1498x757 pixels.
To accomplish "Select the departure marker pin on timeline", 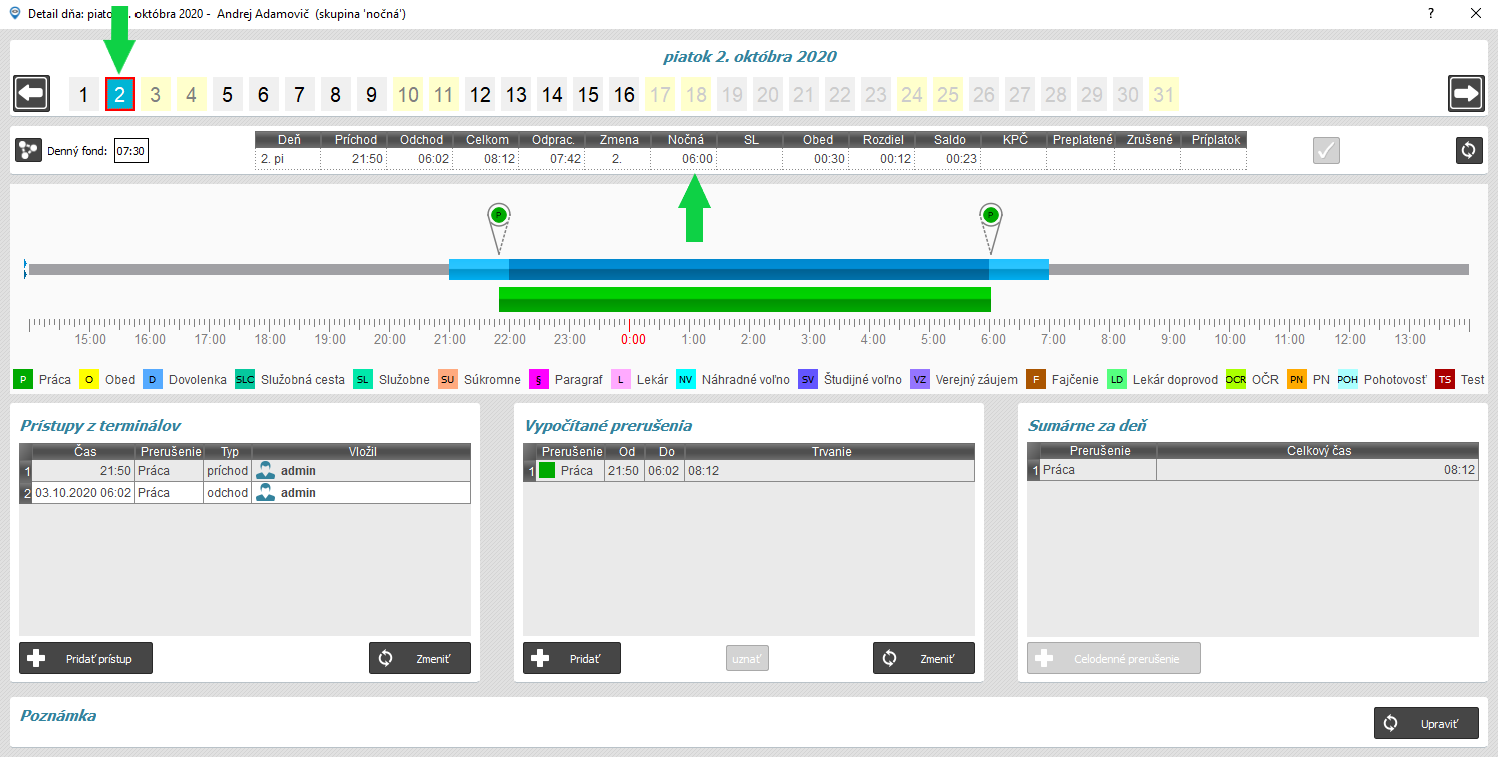I will pyautogui.click(x=990, y=227).
